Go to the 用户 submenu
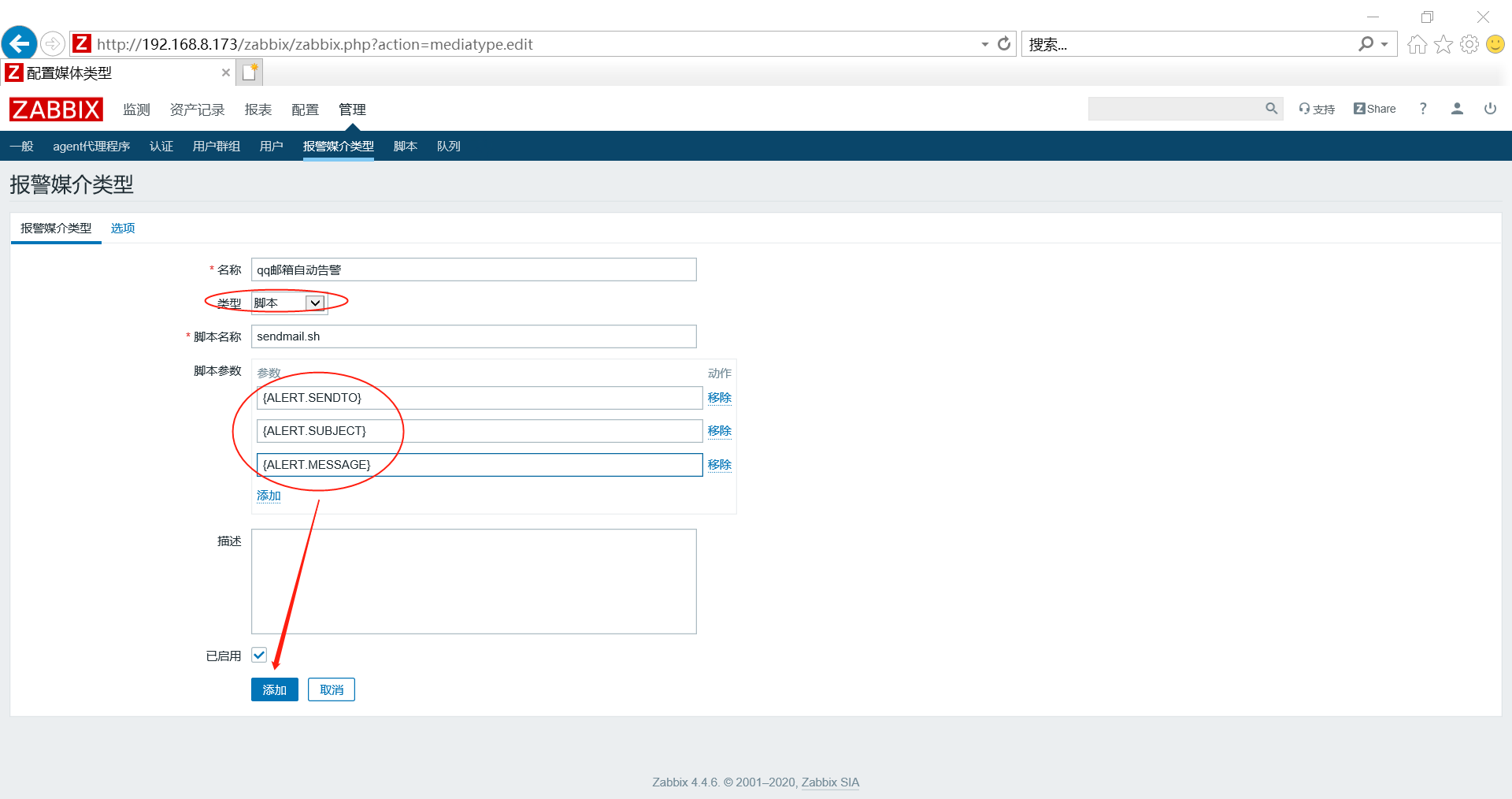 tap(272, 147)
